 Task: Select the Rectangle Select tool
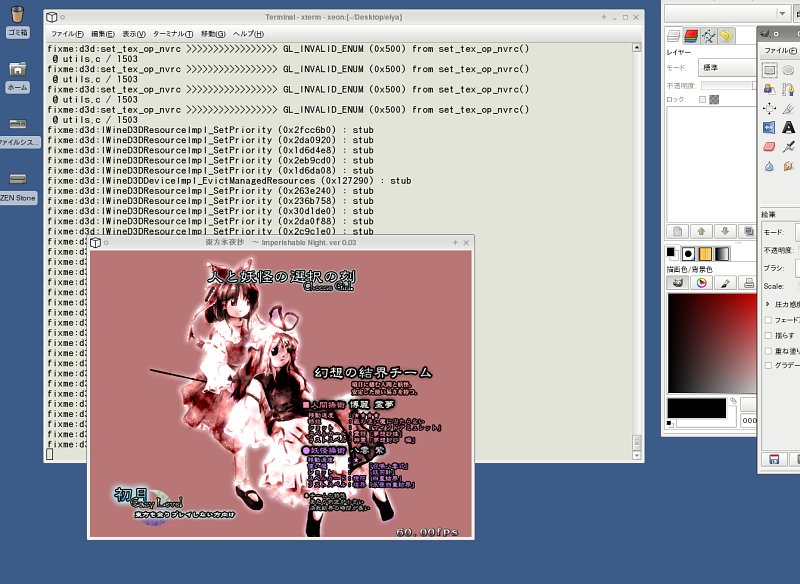[x=769, y=70]
